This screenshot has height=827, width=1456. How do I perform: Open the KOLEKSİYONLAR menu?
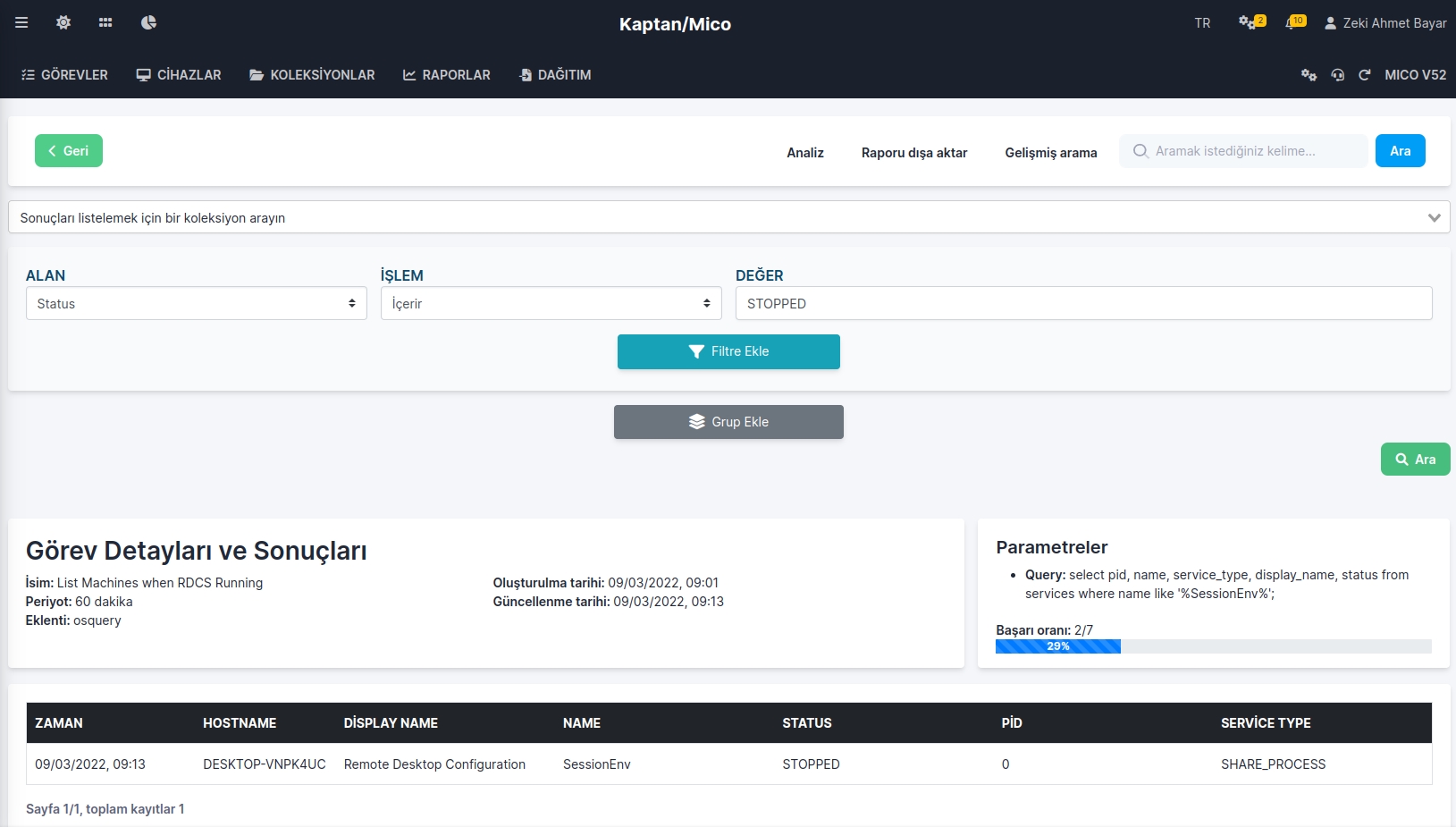pyautogui.click(x=312, y=75)
